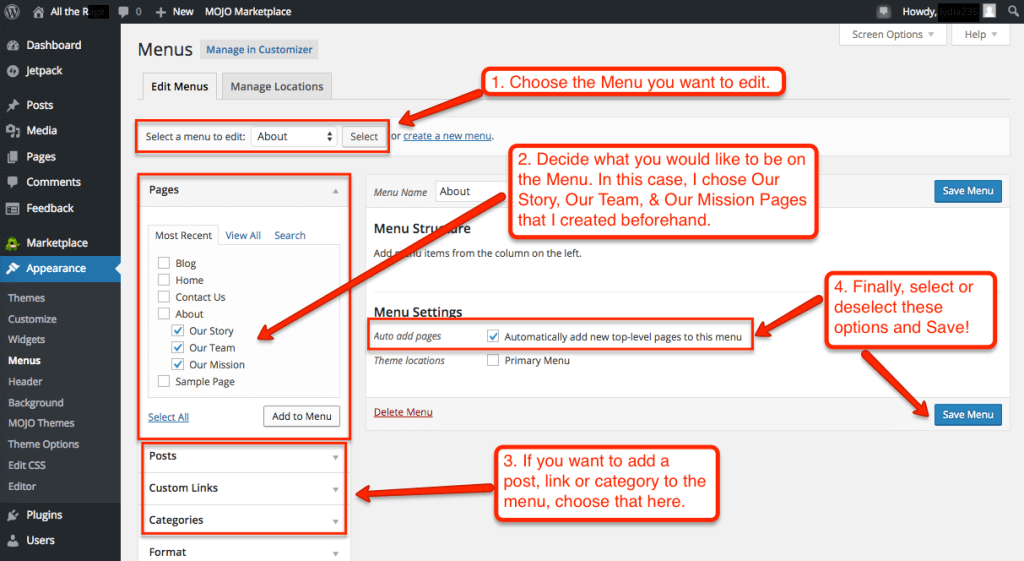
Task: Open the MOJO Themes submenu item
Action: (x=41, y=423)
